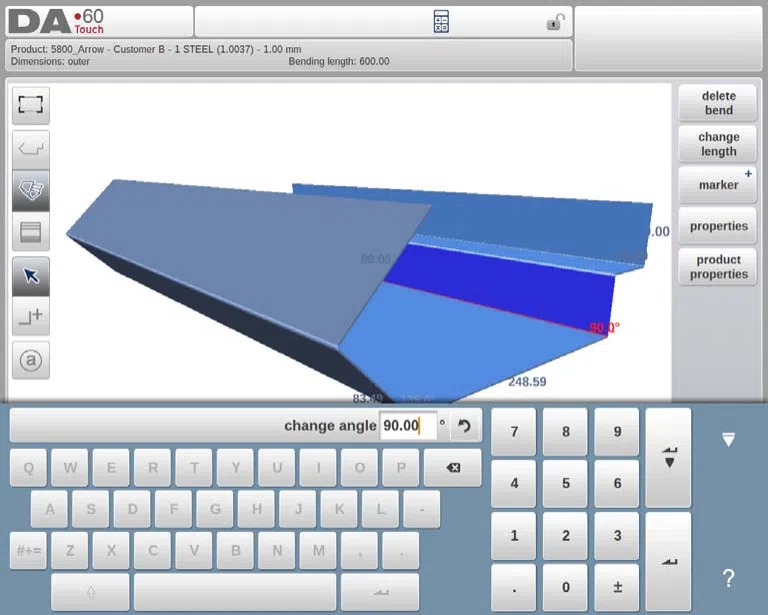Tap numpad key 6
Screen dimensions: 768x615
click(617, 484)
